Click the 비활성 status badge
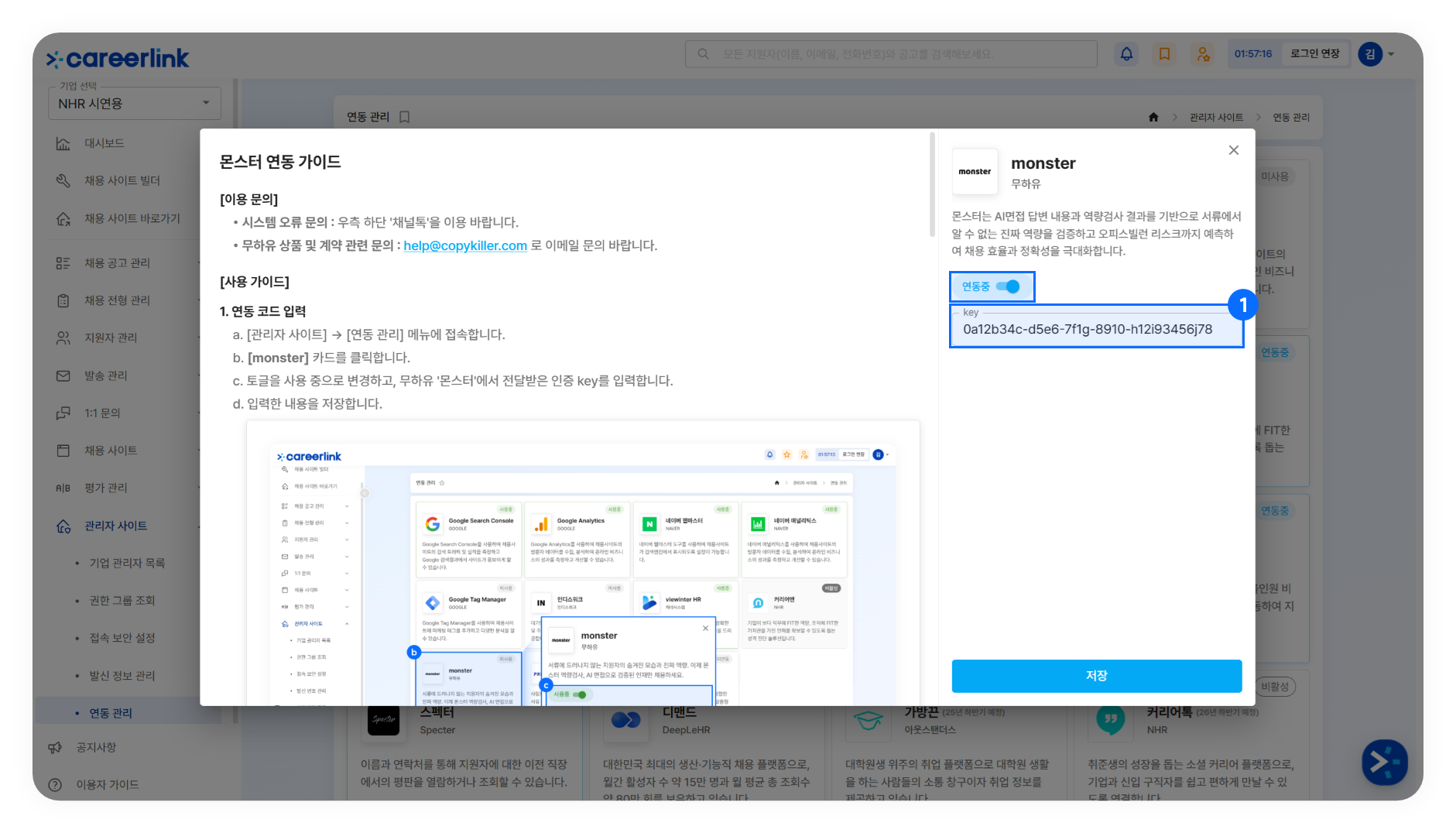 1275,687
